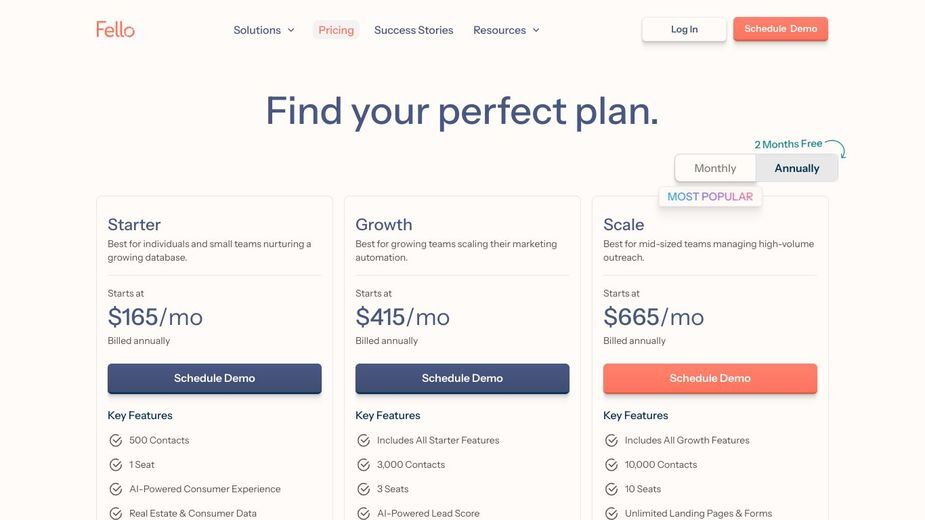Go to the Pricing page tab
Viewport: 925px width, 520px height.
(x=336, y=30)
